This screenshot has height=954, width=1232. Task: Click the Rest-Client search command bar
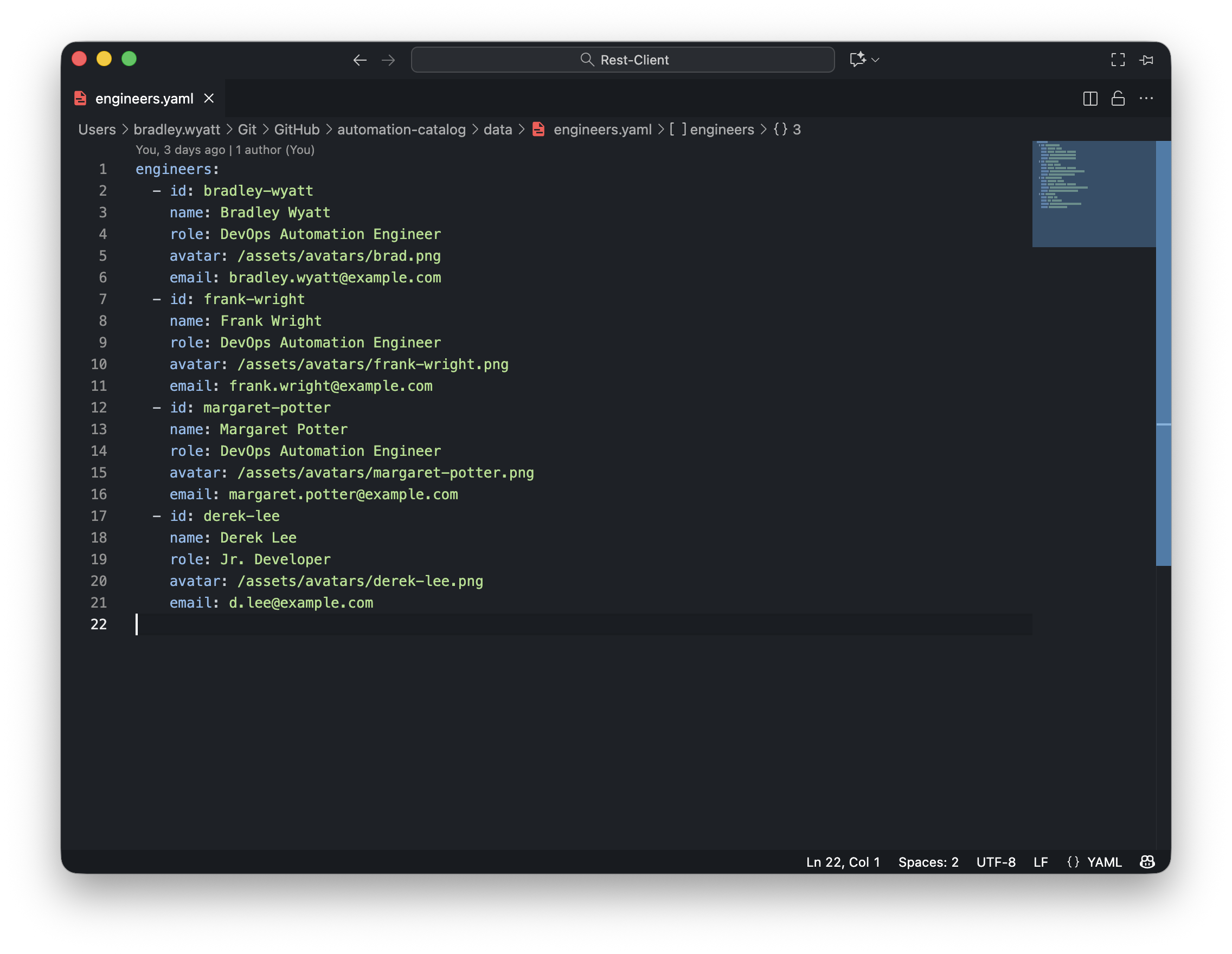pyautogui.click(x=622, y=60)
